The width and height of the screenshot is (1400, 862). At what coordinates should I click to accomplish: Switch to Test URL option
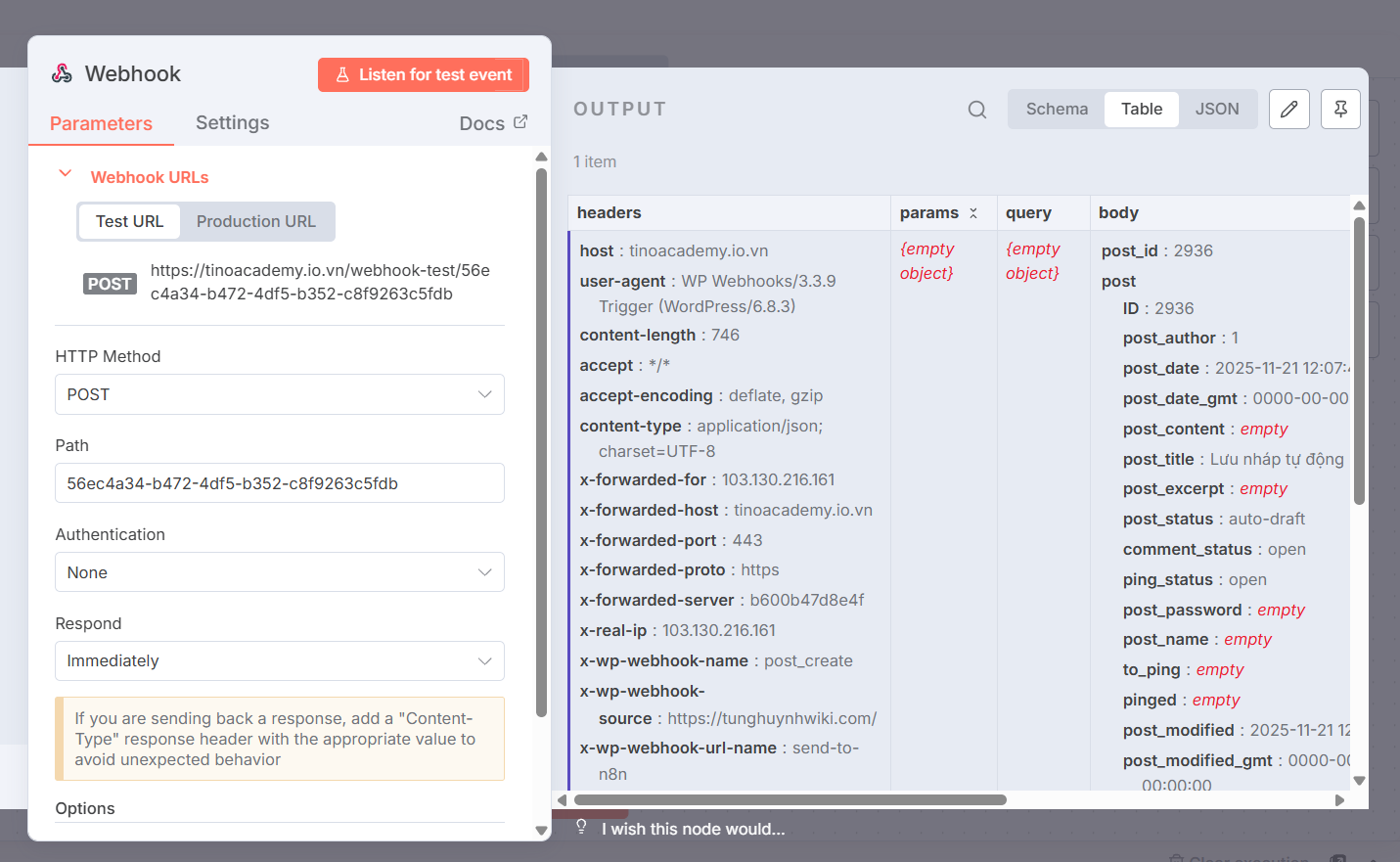click(x=129, y=222)
